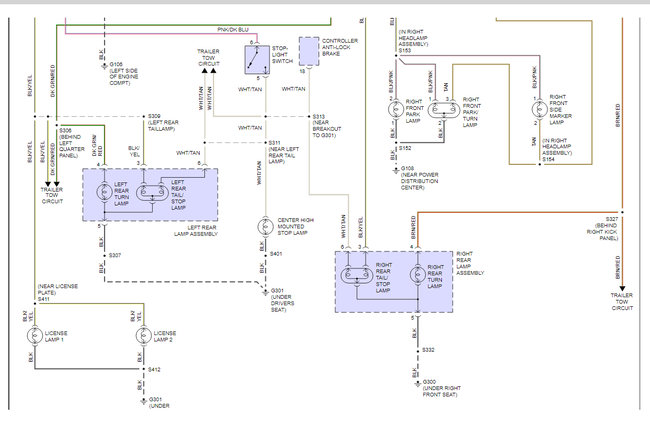Select the Left Rear Lamp Assembly label

click(x=196, y=231)
